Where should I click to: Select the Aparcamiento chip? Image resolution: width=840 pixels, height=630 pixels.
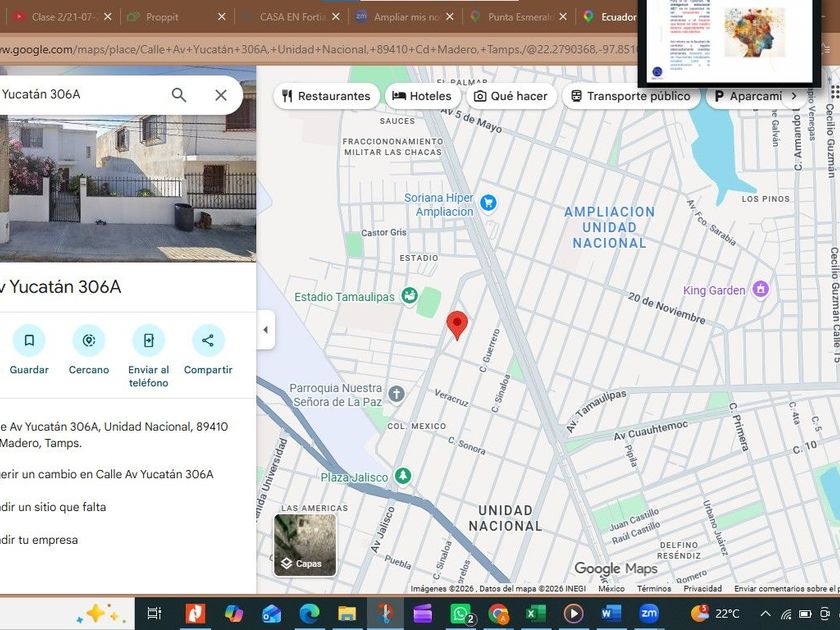click(x=748, y=96)
